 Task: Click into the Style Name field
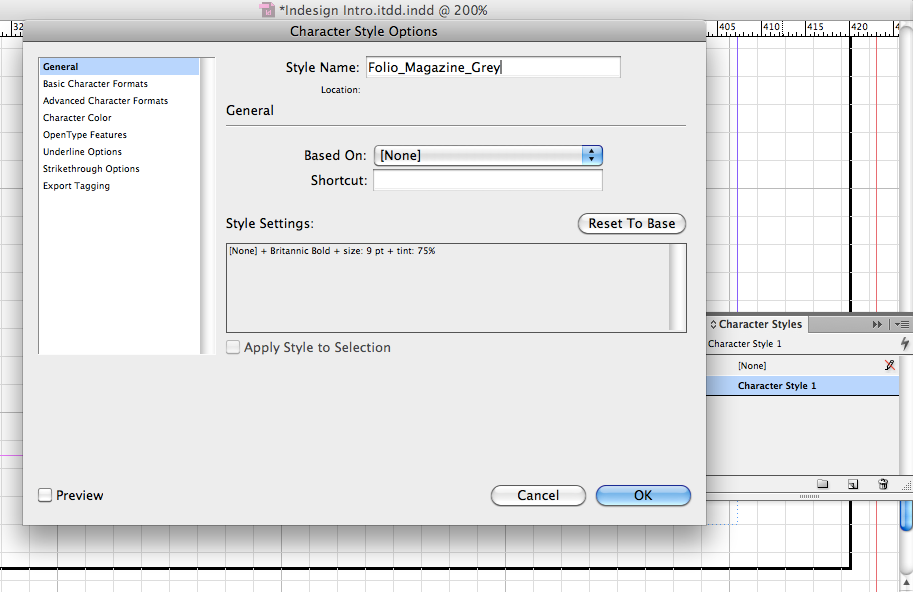(x=493, y=67)
